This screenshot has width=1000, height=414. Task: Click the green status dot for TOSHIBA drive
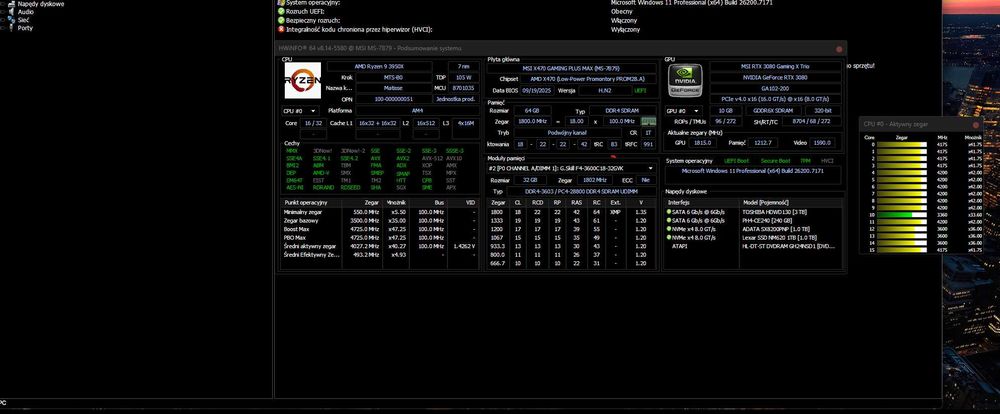(x=669, y=211)
